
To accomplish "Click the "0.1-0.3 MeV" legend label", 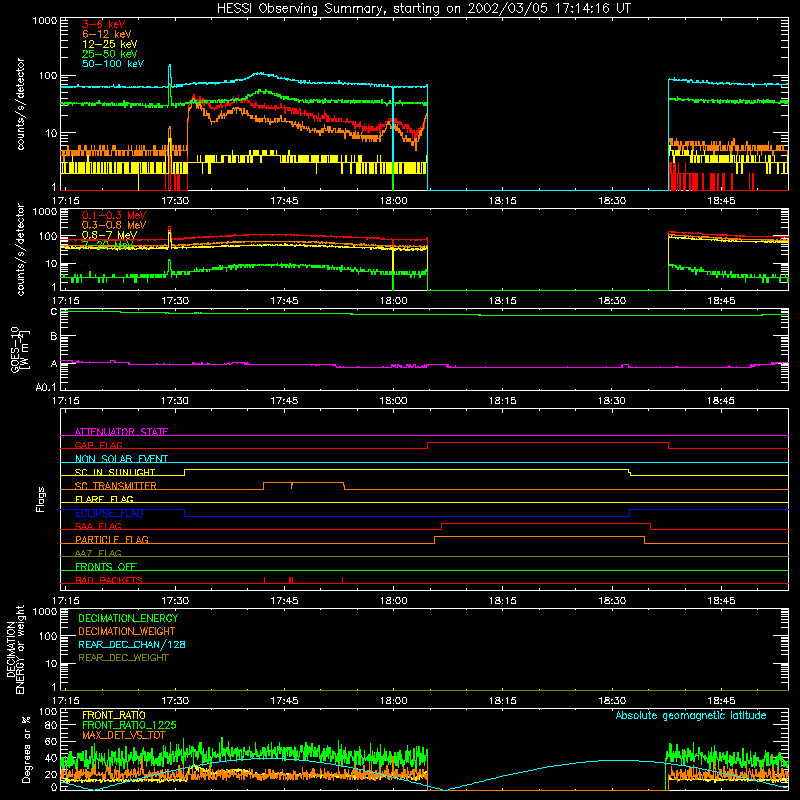I will pyautogui.click(x=114, y=215).
